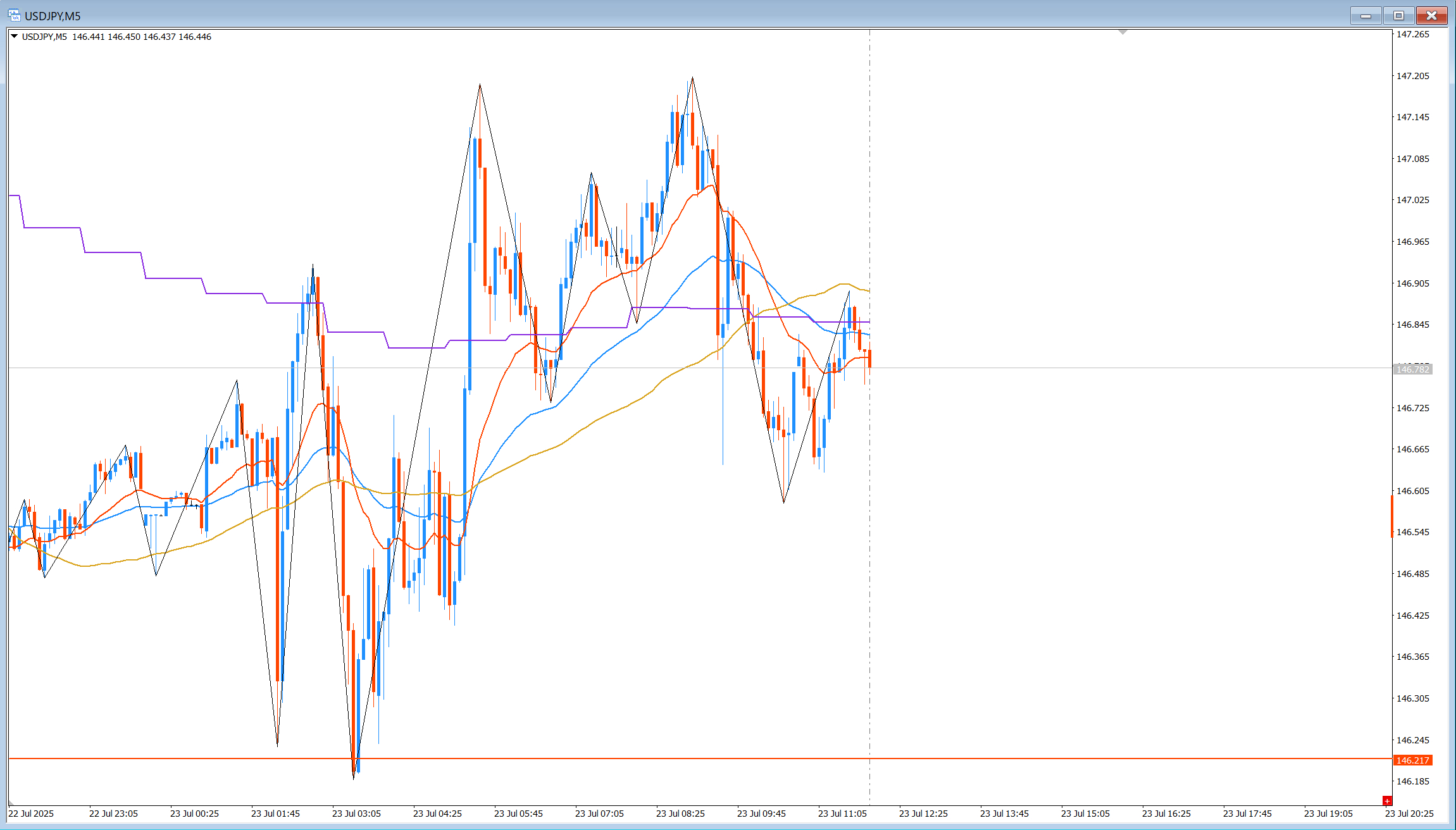The width and height of the screenshot is (1456, 830).
Task: Expand the black triangle next to USDJPY,M5 header
Action: (x=14, y=37)
